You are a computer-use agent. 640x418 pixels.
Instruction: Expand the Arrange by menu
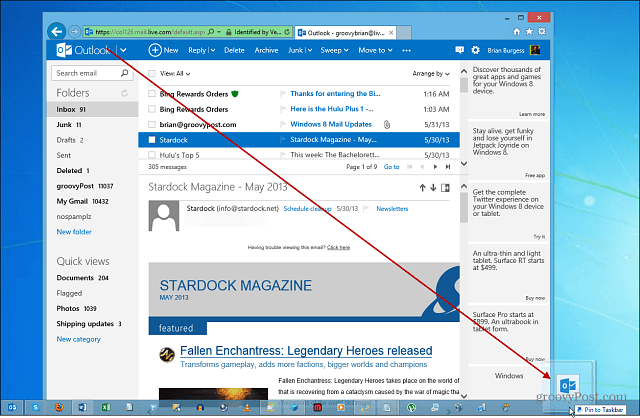point(431,73)
